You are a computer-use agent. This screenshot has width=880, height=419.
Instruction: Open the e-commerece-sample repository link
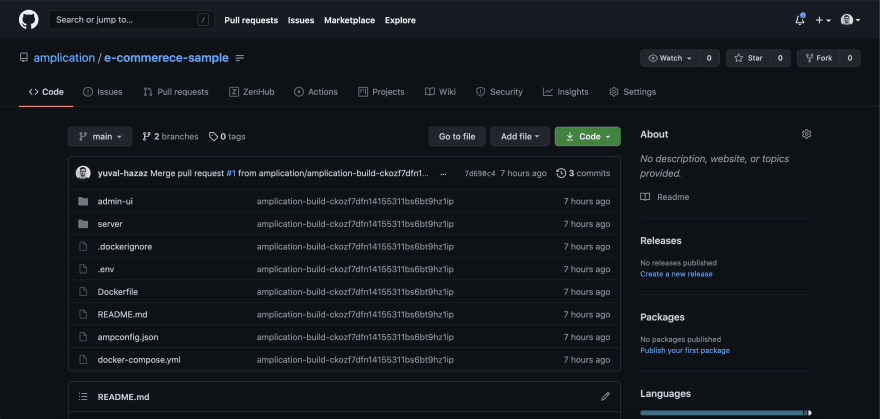click(166, 58)
